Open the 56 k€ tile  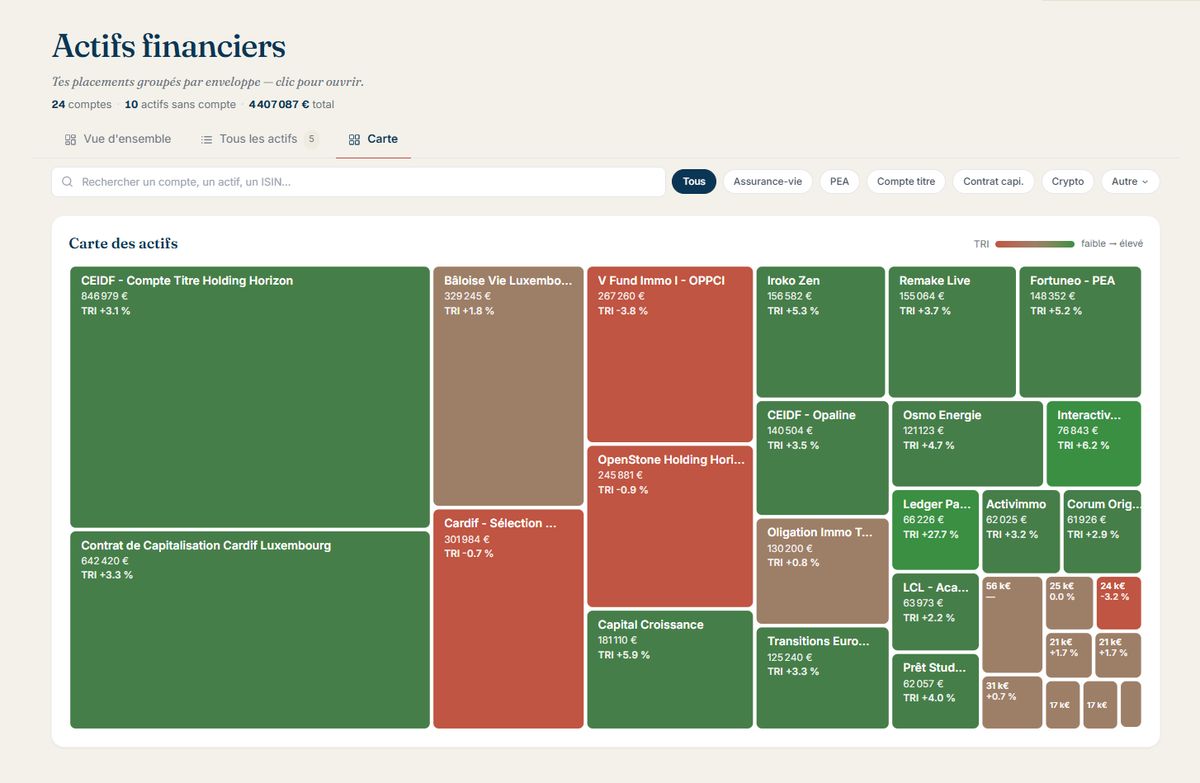[x=1012, y=624]
